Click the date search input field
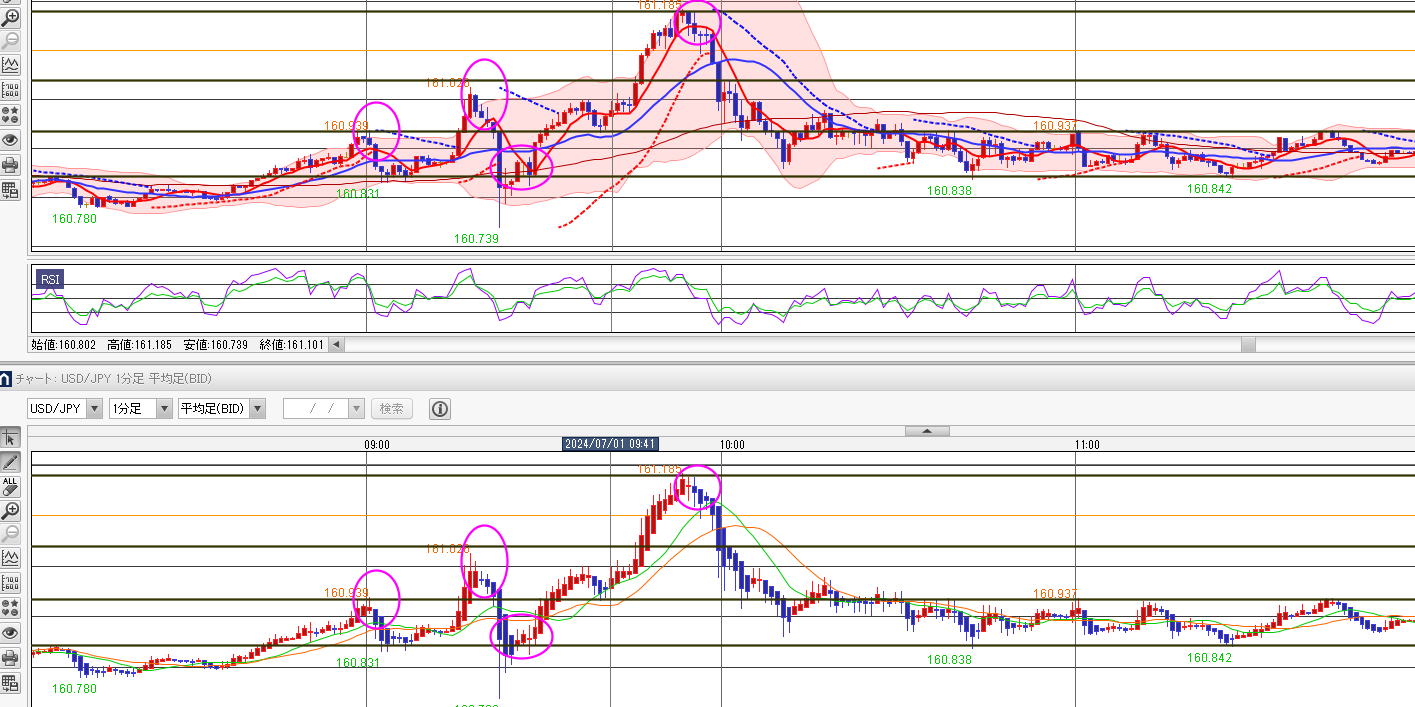The image size is (1415, 707). pos(316,408)
